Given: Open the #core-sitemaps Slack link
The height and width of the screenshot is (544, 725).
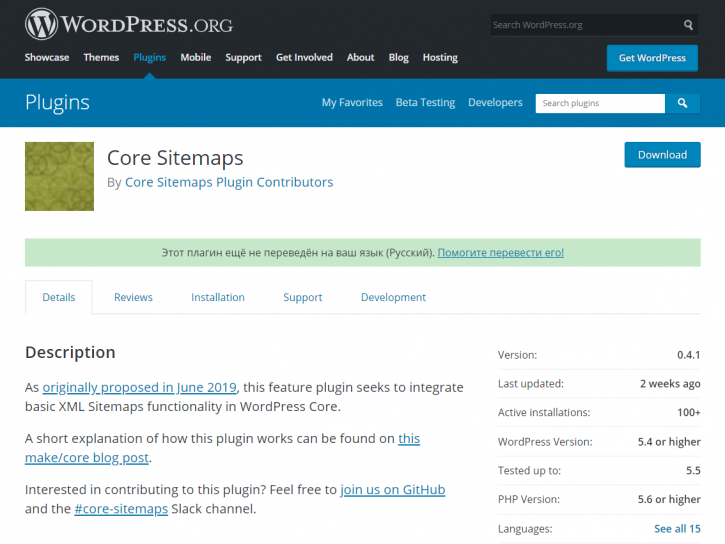Looking at the screenshot, I should (x=121, y=509).
